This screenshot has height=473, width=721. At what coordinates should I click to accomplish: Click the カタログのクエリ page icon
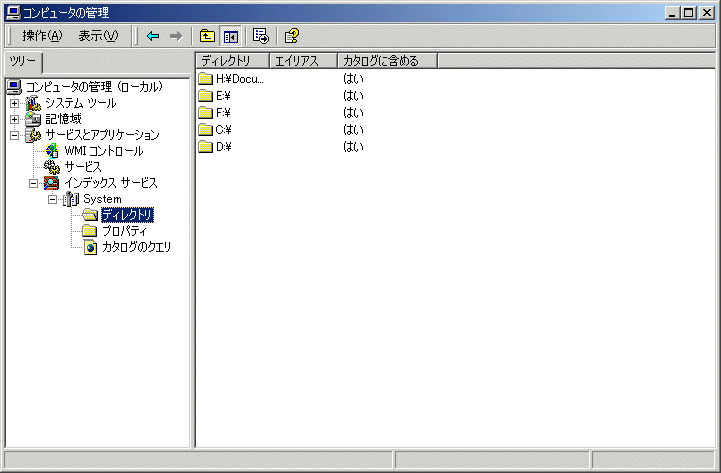[x=90, y=247]
